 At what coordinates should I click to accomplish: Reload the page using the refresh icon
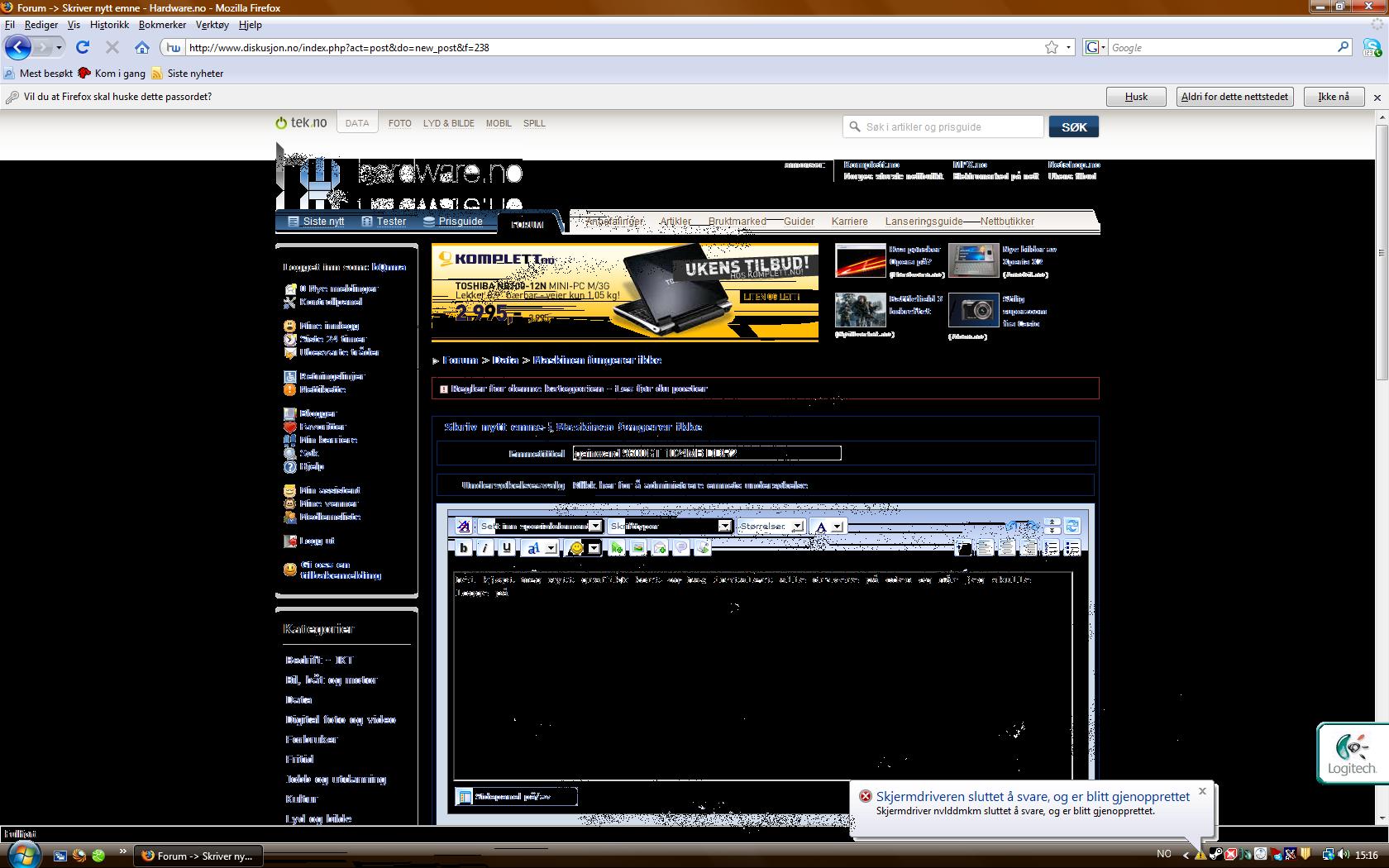[83, 47]
